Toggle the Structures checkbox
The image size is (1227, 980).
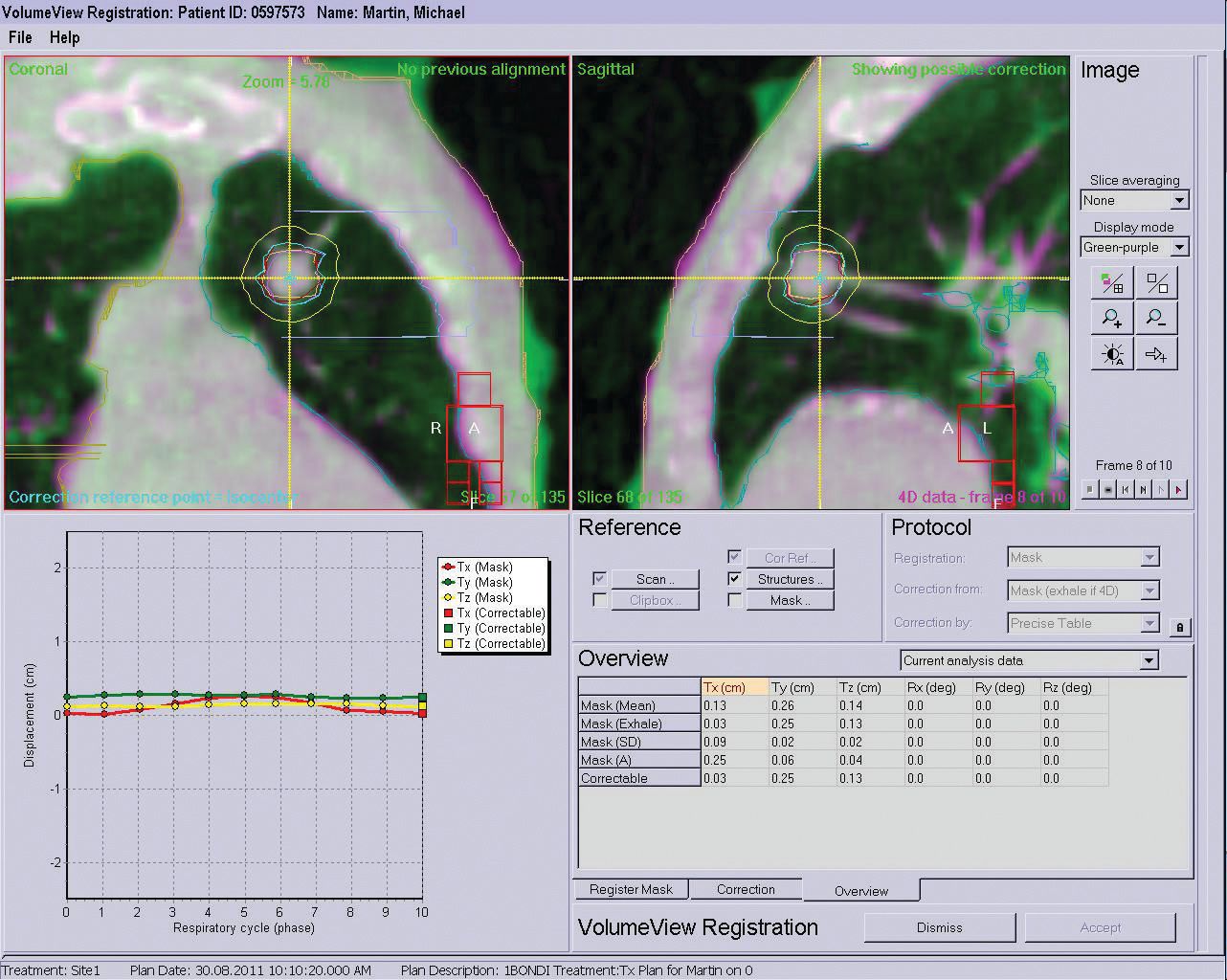734,579
